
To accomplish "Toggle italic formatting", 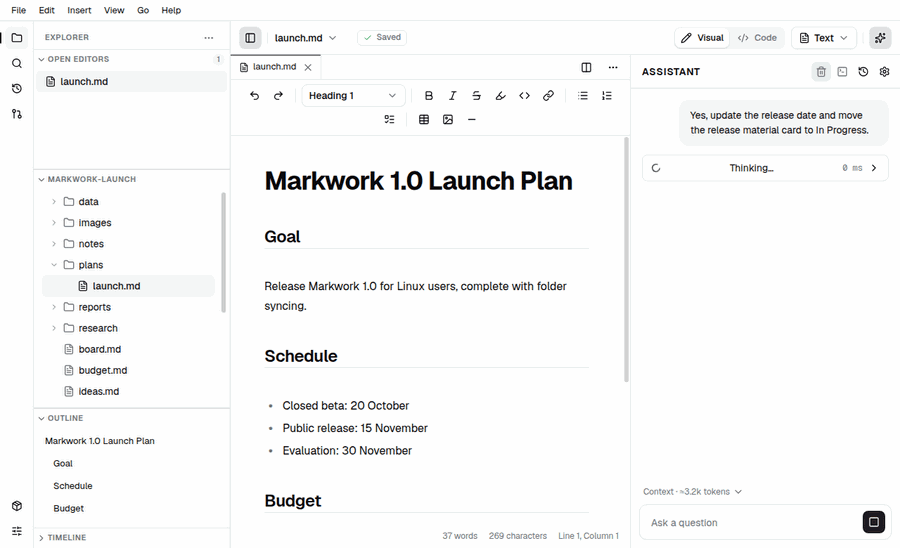I will coord(452,96).
